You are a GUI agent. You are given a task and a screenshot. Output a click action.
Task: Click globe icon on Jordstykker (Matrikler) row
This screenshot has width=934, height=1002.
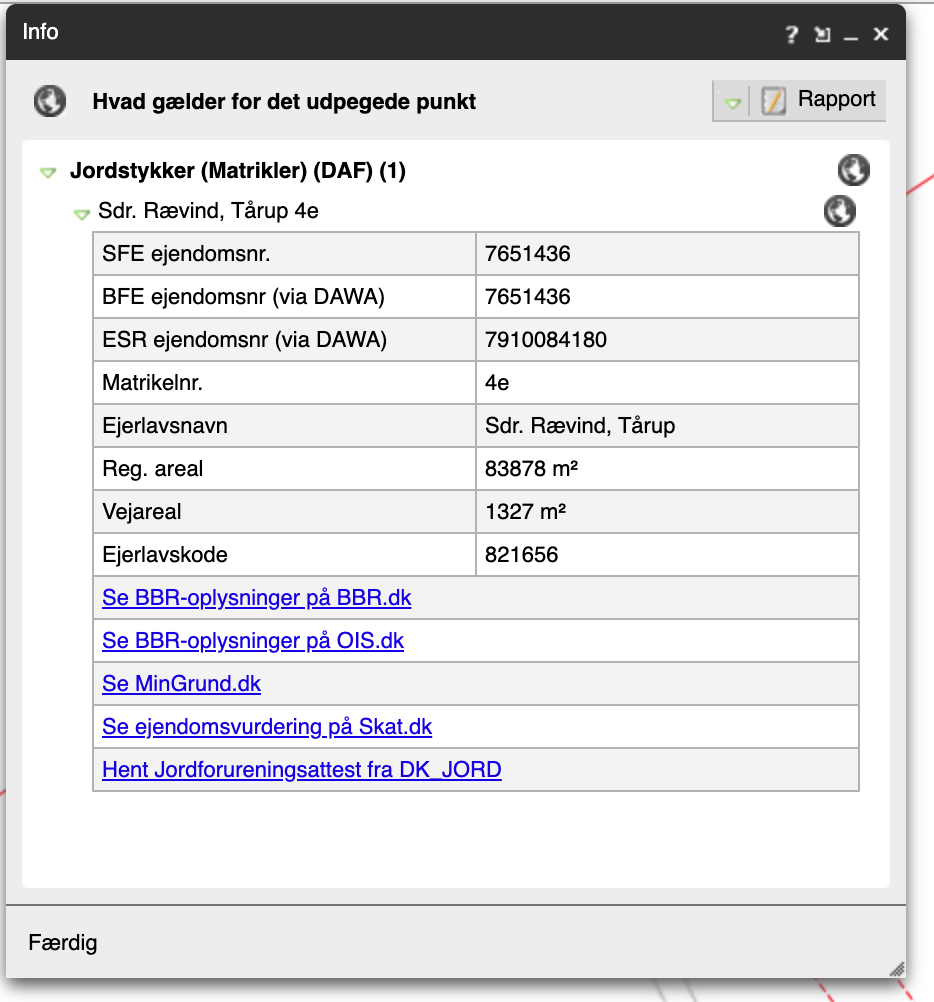[x=853, y=171]
